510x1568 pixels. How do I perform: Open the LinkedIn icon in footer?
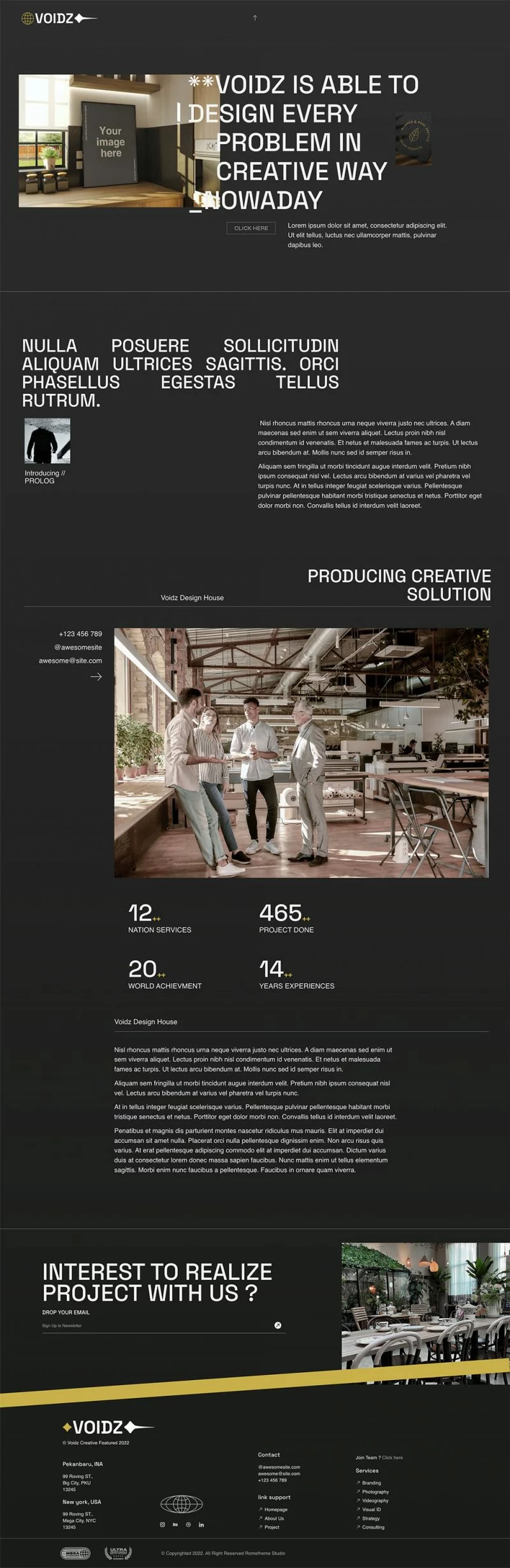[x=201, y=1525]
